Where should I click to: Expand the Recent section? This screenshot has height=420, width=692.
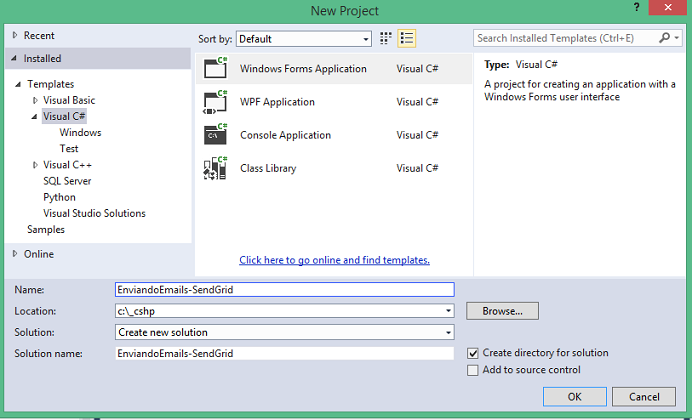tap(15, 35)
